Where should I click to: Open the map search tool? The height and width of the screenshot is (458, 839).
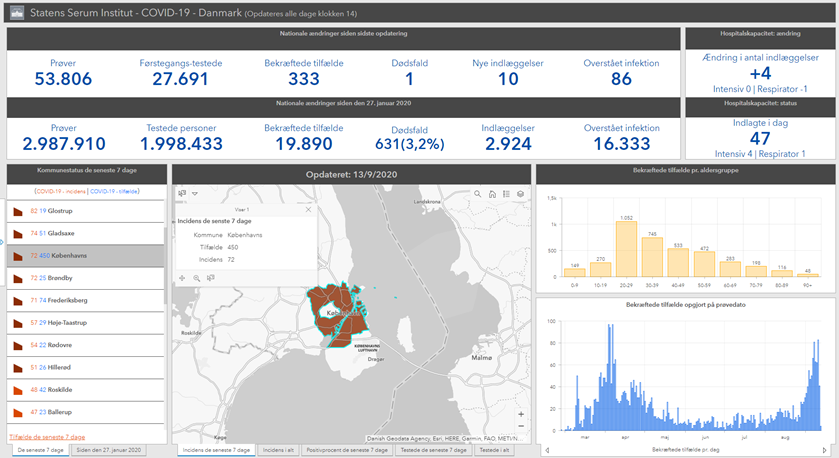(477, 194)
